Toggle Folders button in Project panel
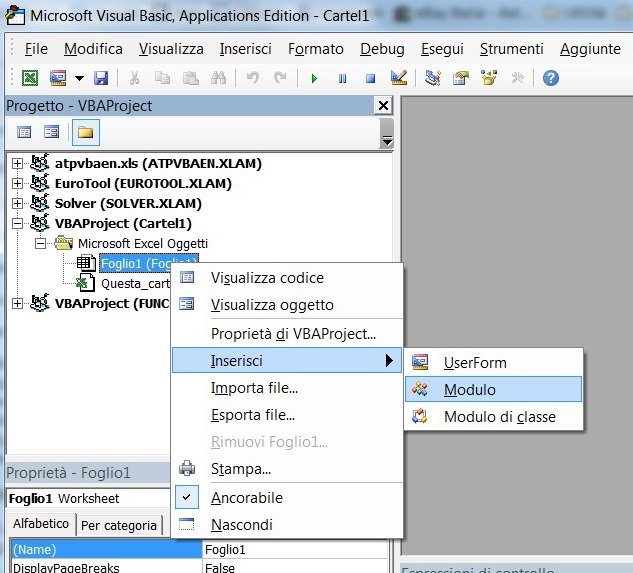The image size is (633, 573). tap(86, 132)
